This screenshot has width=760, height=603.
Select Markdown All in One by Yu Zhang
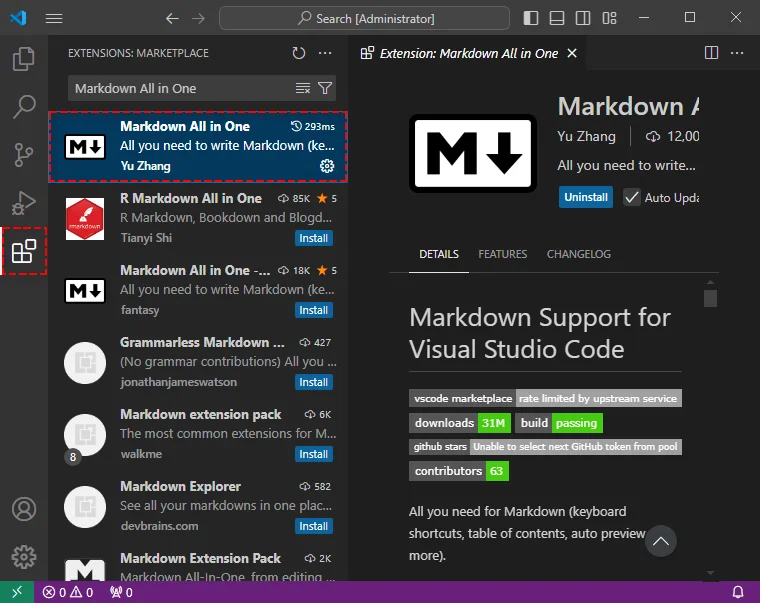(x=198, y=147)
